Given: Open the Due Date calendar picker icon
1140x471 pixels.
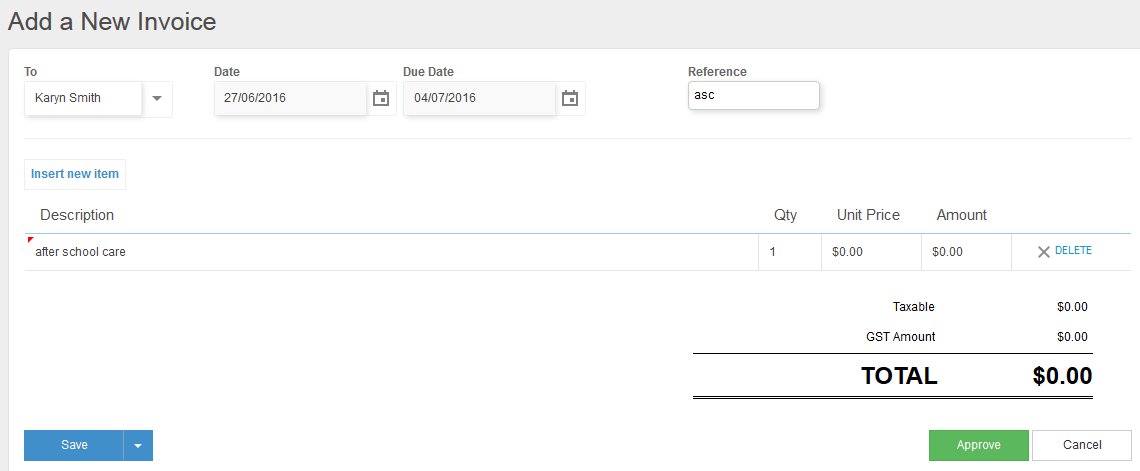Looking at the screenshot, I should point(569,98).
